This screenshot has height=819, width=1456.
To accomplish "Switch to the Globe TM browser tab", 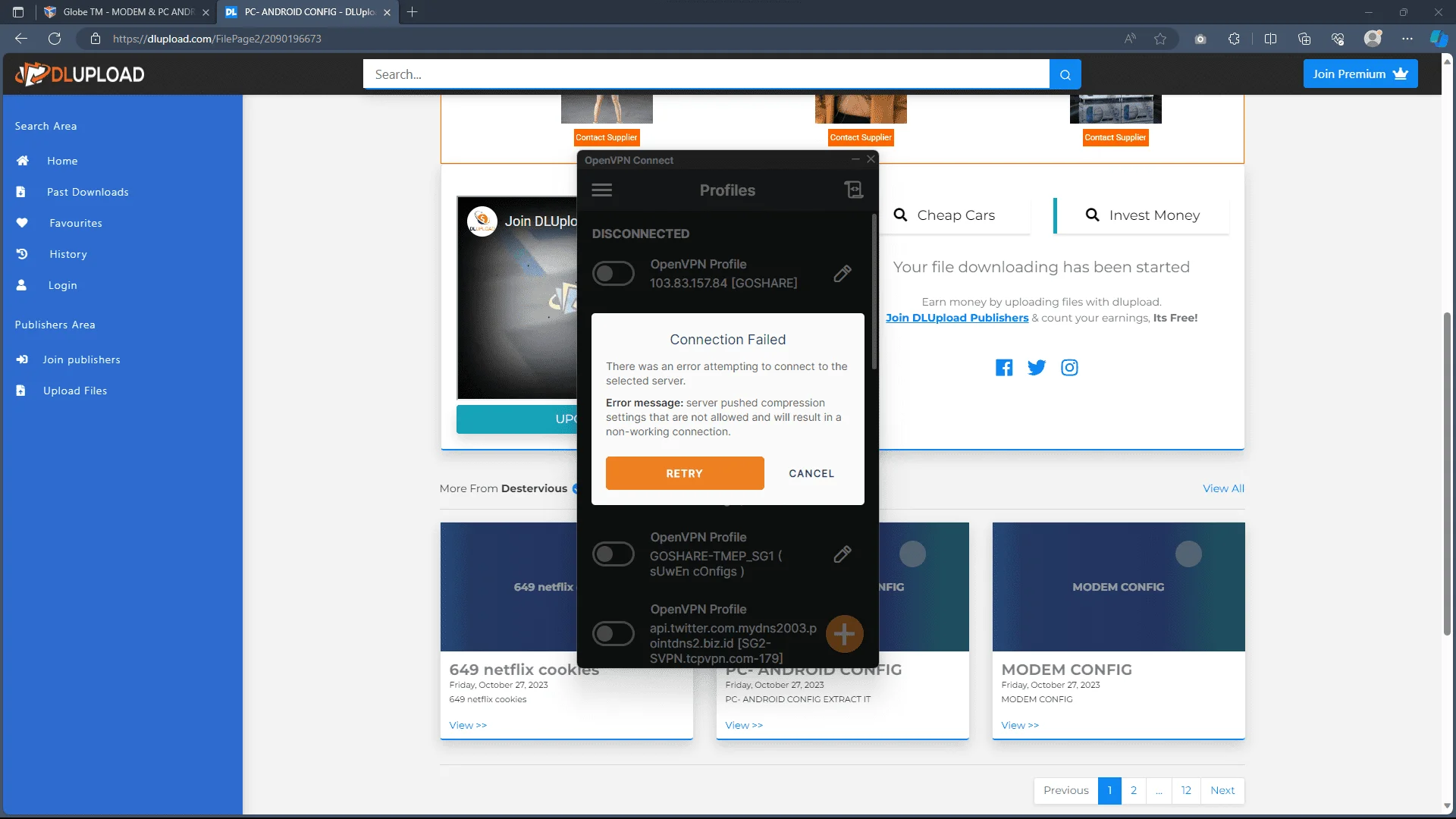I will click(x=127, y=12).
